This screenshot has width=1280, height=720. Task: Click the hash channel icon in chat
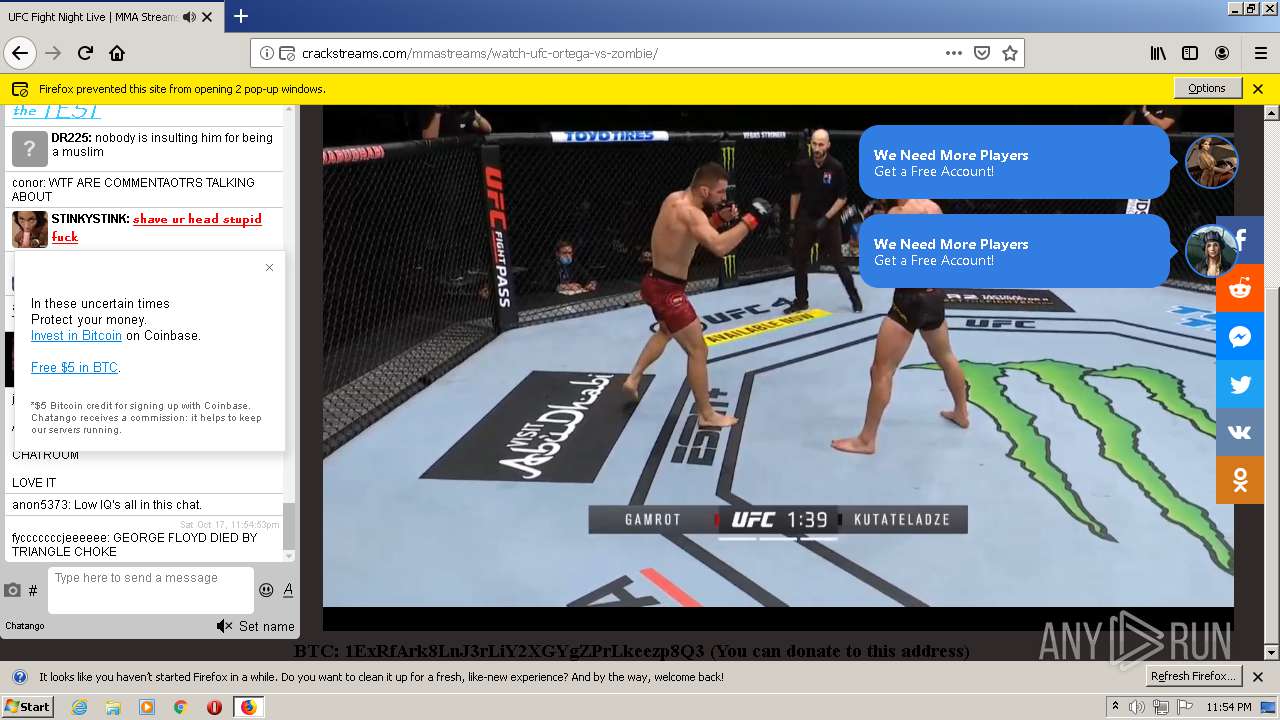[x=33, y=591]
